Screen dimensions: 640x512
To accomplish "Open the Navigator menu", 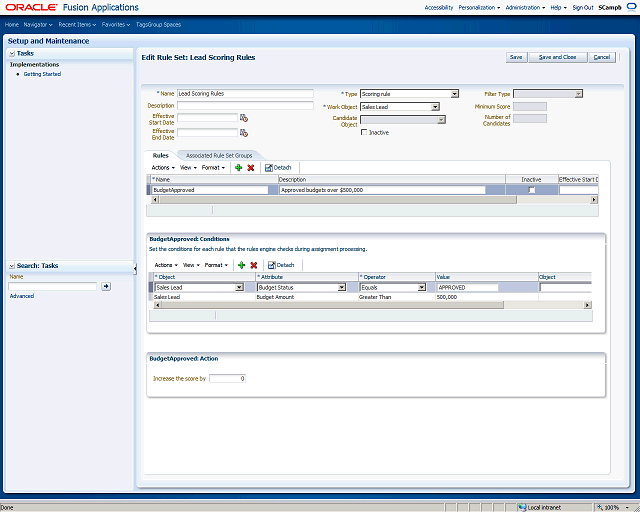I will click(38, 24).
